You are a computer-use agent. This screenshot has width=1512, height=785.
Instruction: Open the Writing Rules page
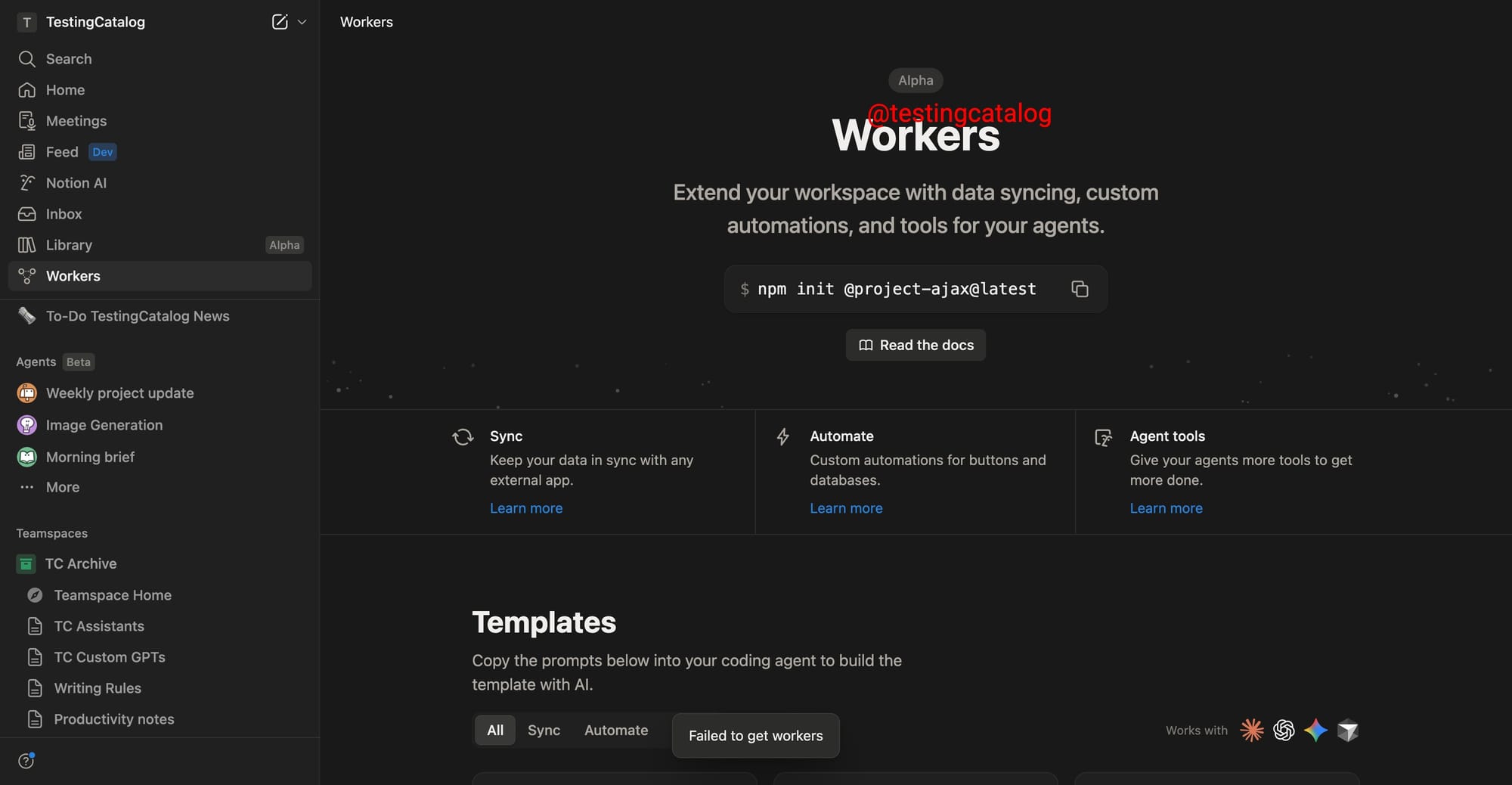(x=98, y=688)
